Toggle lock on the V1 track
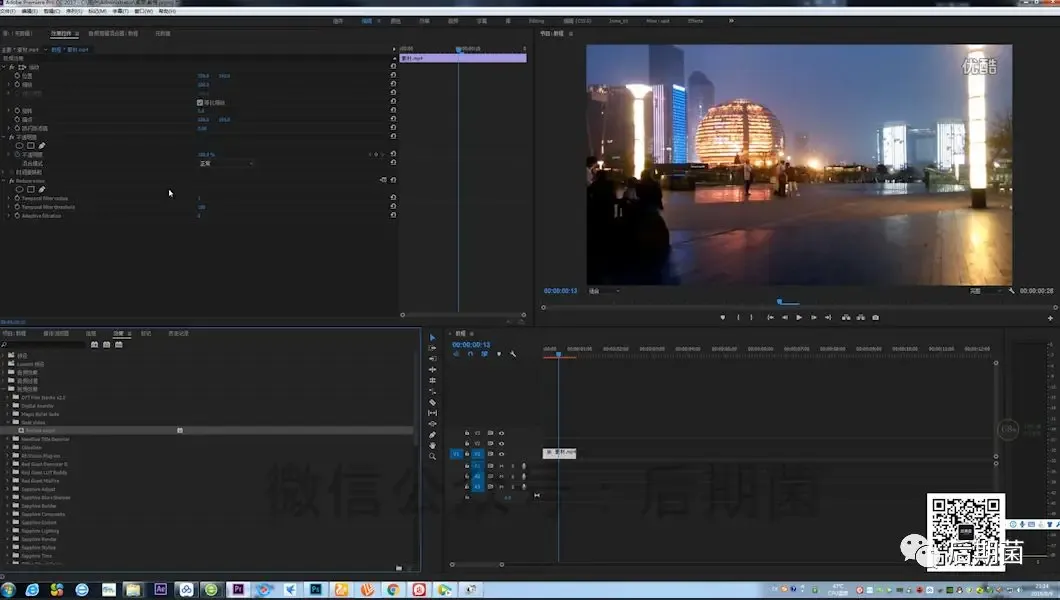 pos(467,454)
